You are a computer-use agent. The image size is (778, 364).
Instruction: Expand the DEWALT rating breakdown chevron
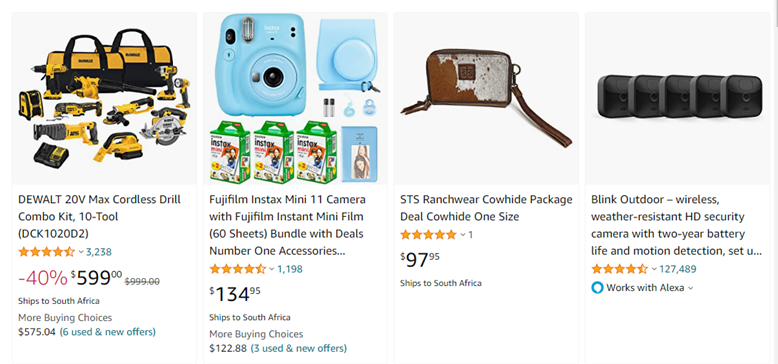tap(81, 252)
